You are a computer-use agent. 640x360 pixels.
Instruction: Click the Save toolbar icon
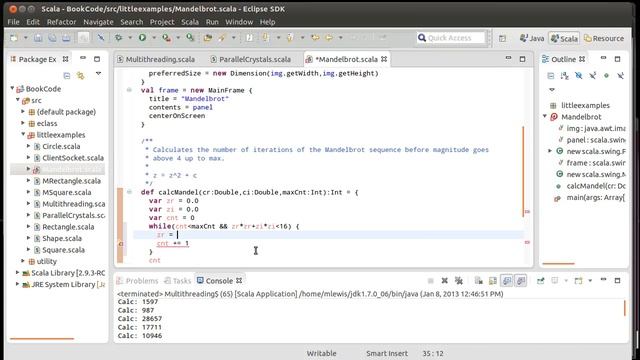point(38,38)
